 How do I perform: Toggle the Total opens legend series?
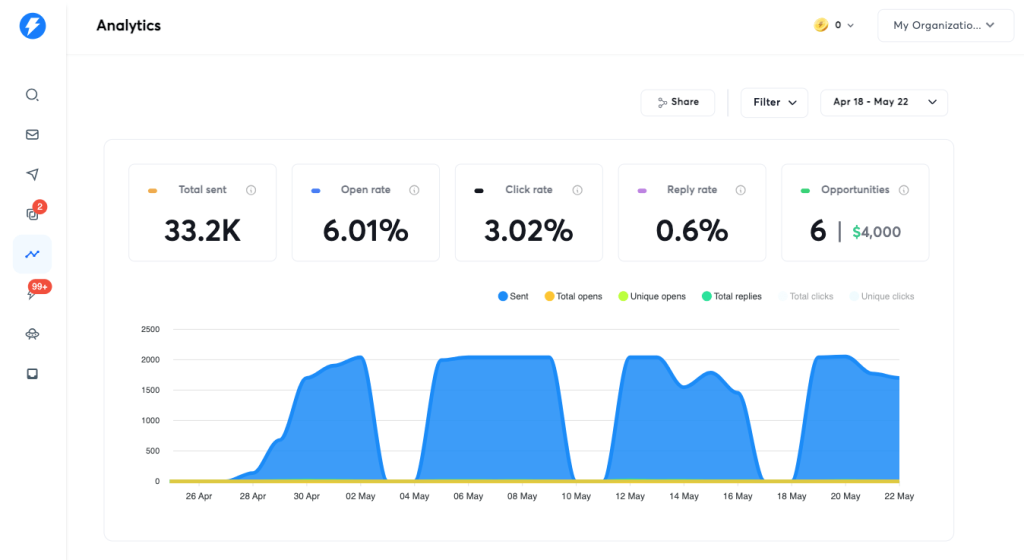(x=573, y=296)
